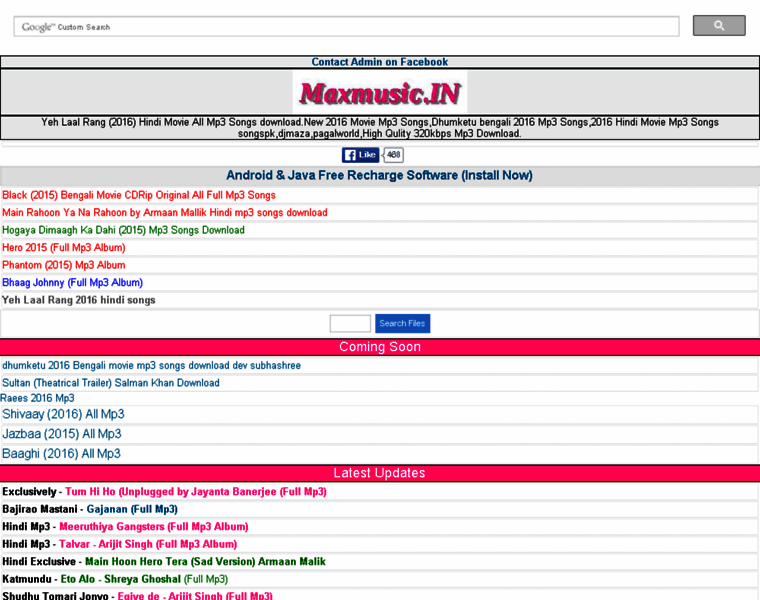This screenshot has width=760, height=600.
Task: Open Black (2015) Bengali Movie songs link
Action: click(139, 195)
